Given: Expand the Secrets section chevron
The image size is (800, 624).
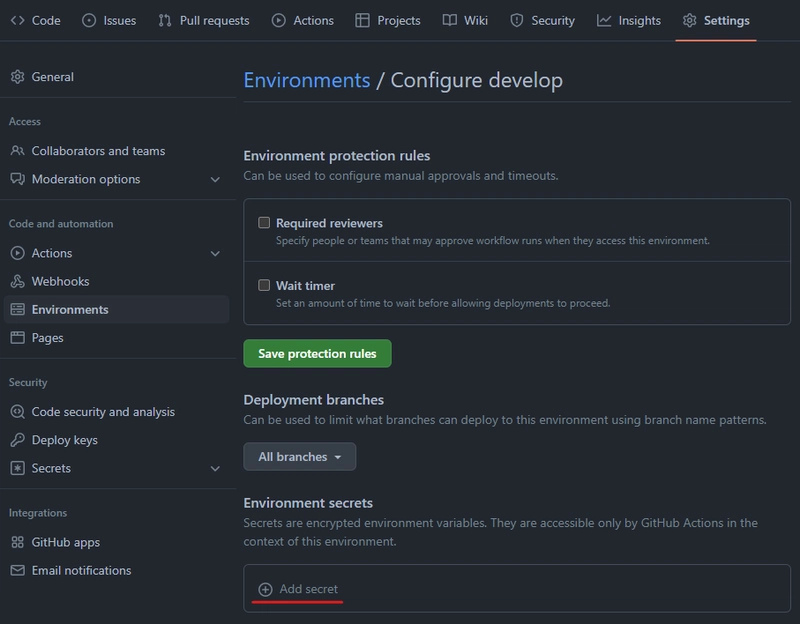Looking at the screenshot, I should 215,468.
